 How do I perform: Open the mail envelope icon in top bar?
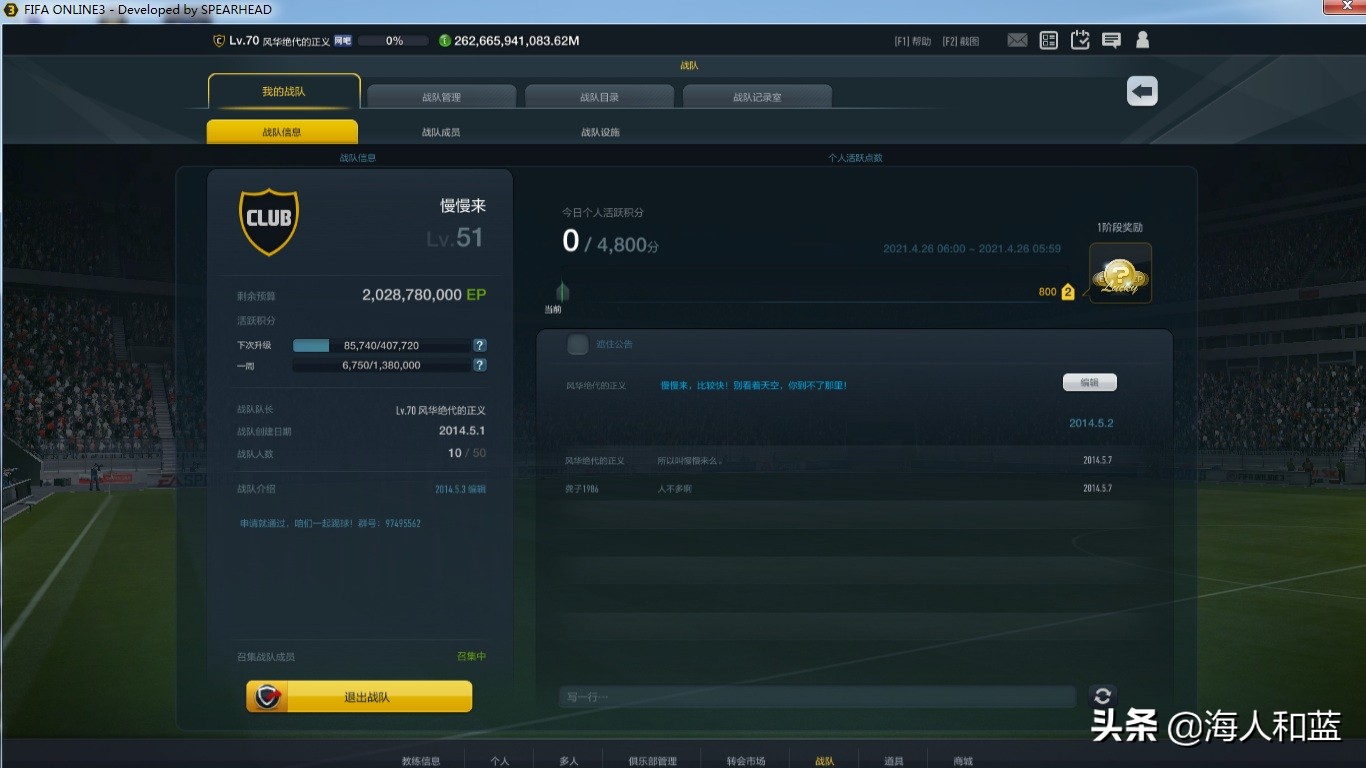[x=1017, y=40]
